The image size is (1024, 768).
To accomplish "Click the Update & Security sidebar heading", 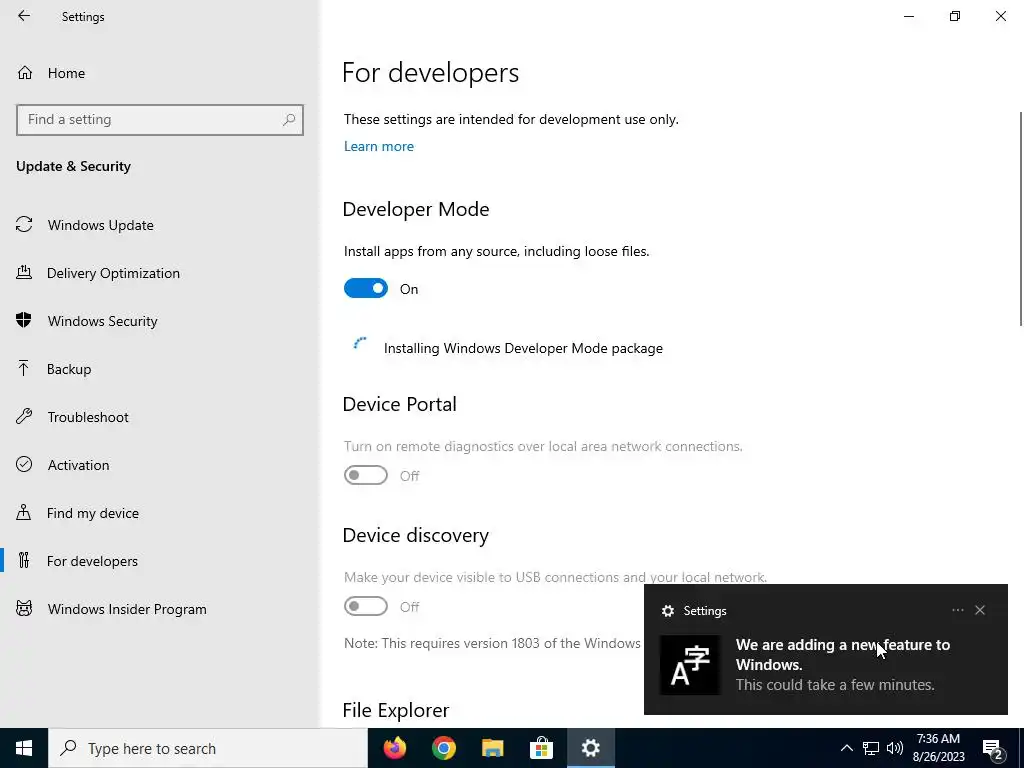I will [73, 166].
